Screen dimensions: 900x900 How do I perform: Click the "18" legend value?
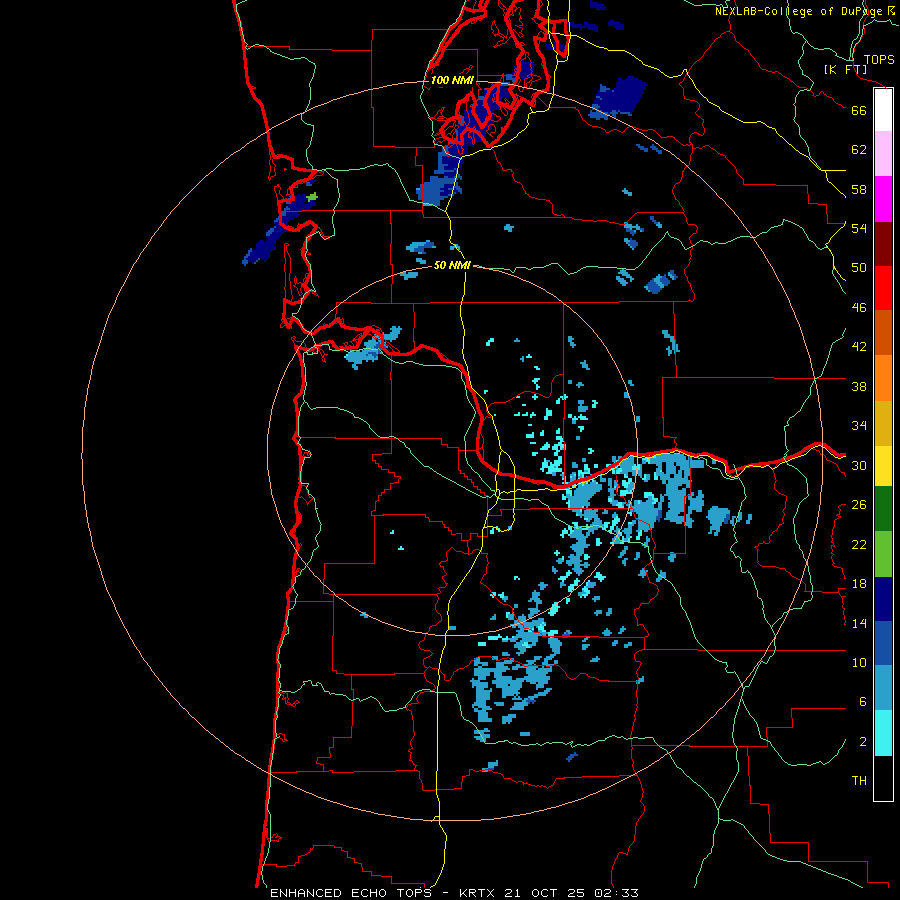point(859,584)
